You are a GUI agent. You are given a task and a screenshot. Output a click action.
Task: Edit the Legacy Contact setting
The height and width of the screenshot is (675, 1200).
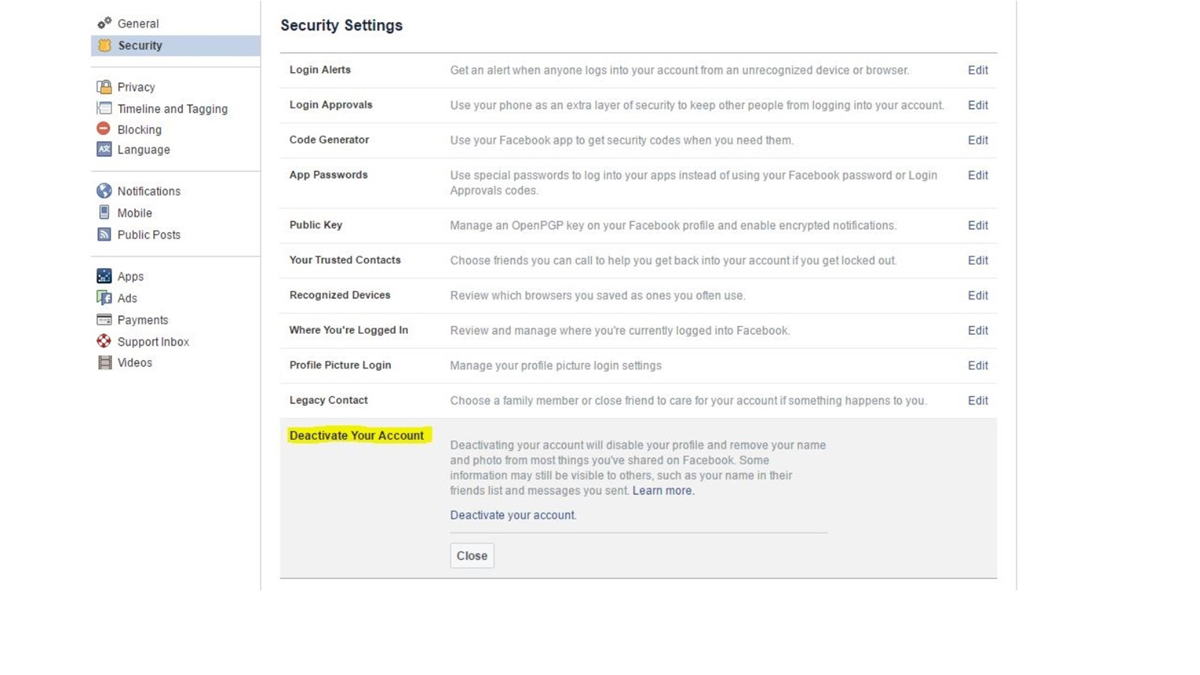coord(977,400)
